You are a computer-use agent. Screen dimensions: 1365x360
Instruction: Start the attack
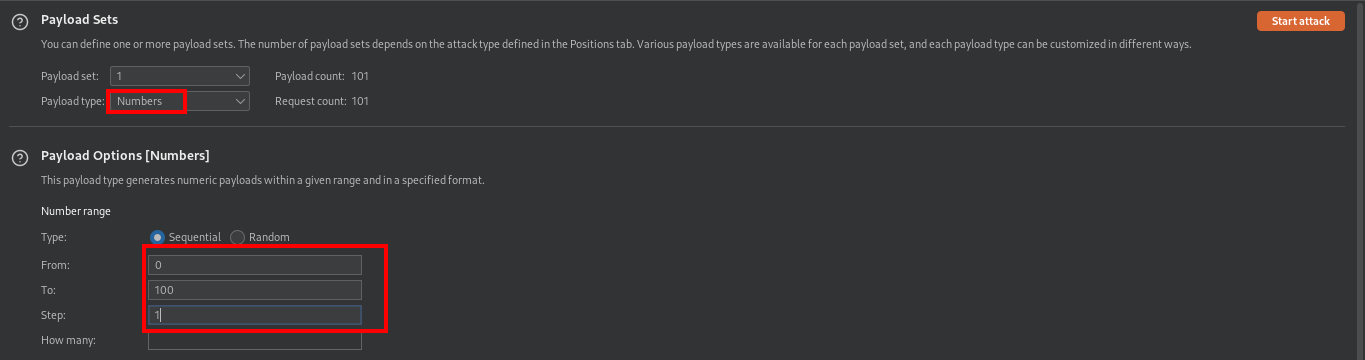click(1300, 21)
